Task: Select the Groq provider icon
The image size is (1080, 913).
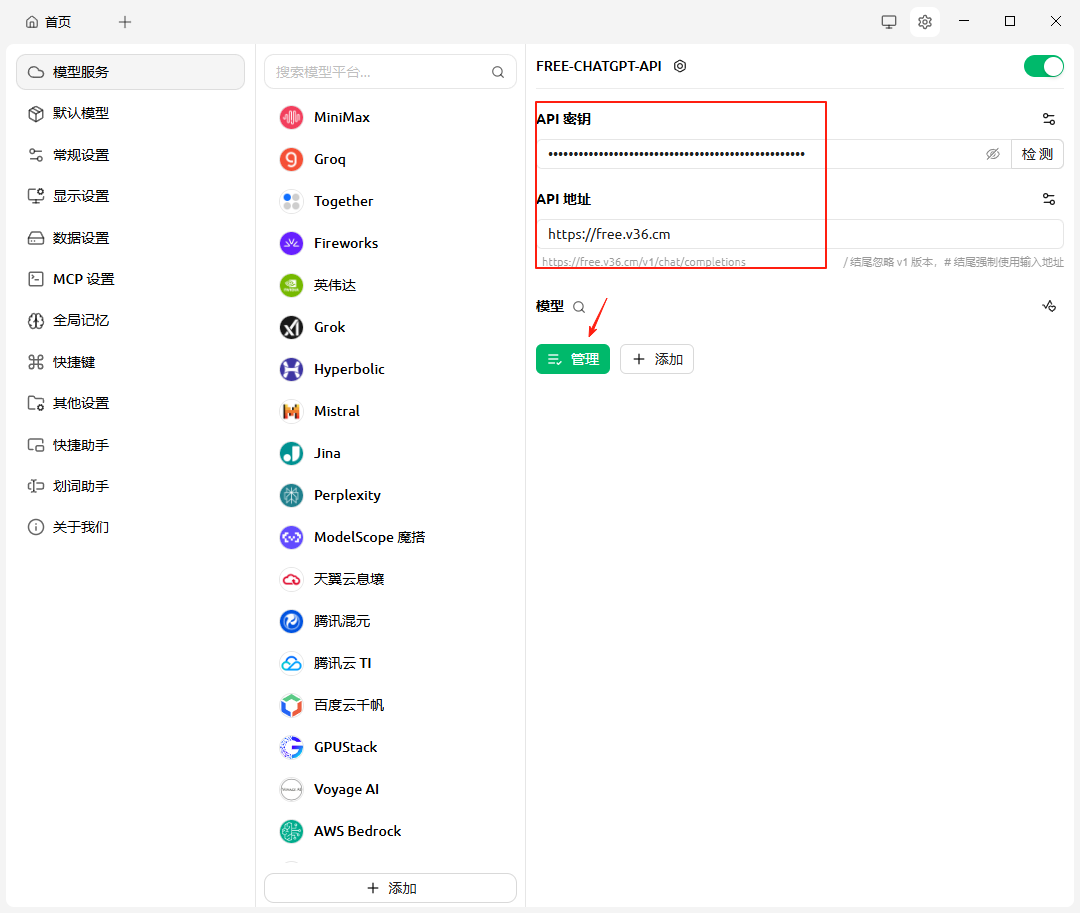Action: pyautogui.click(x=291, y=159)
